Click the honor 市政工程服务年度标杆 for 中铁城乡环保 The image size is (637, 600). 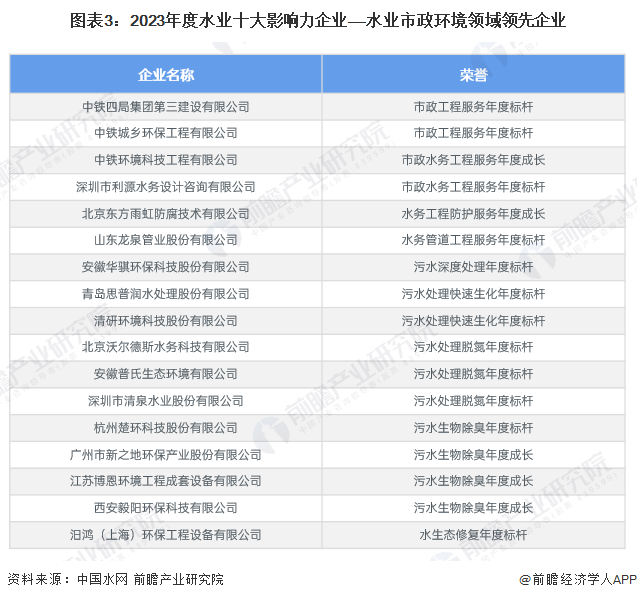[473, 133]
